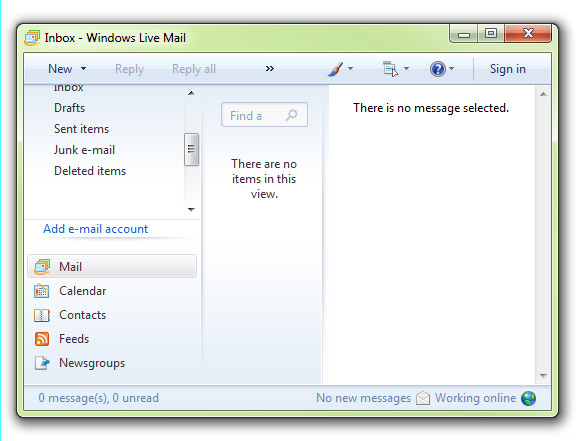This screenshot has height=441, width=578.
Task: Click the Calendar icon in shortcuts pane
Action: point(42,291)
